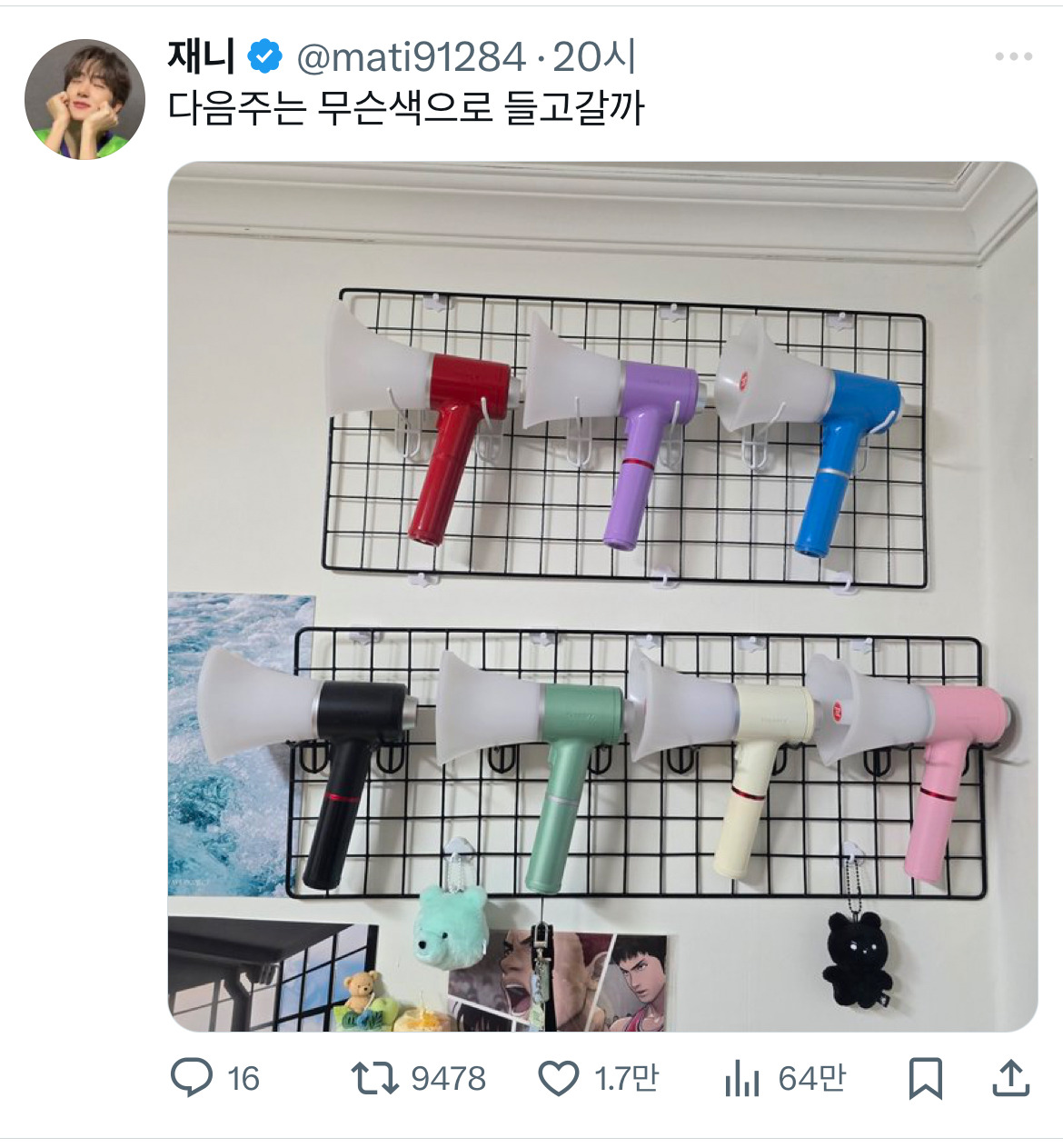Viewport: 1063px width, 1148px height.
Task: Click the blue verified badge
Action: (x=264, y=57)
